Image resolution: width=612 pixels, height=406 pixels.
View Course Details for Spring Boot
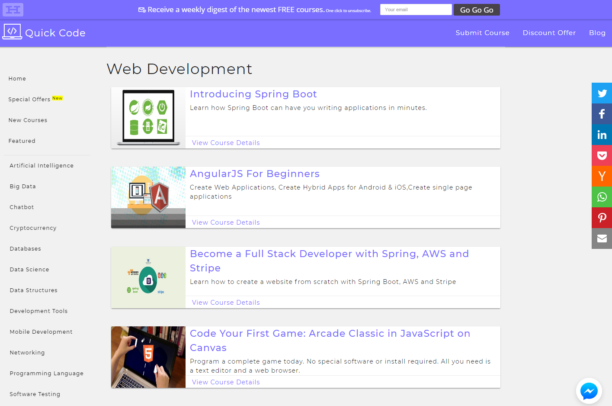click(226, 142)
